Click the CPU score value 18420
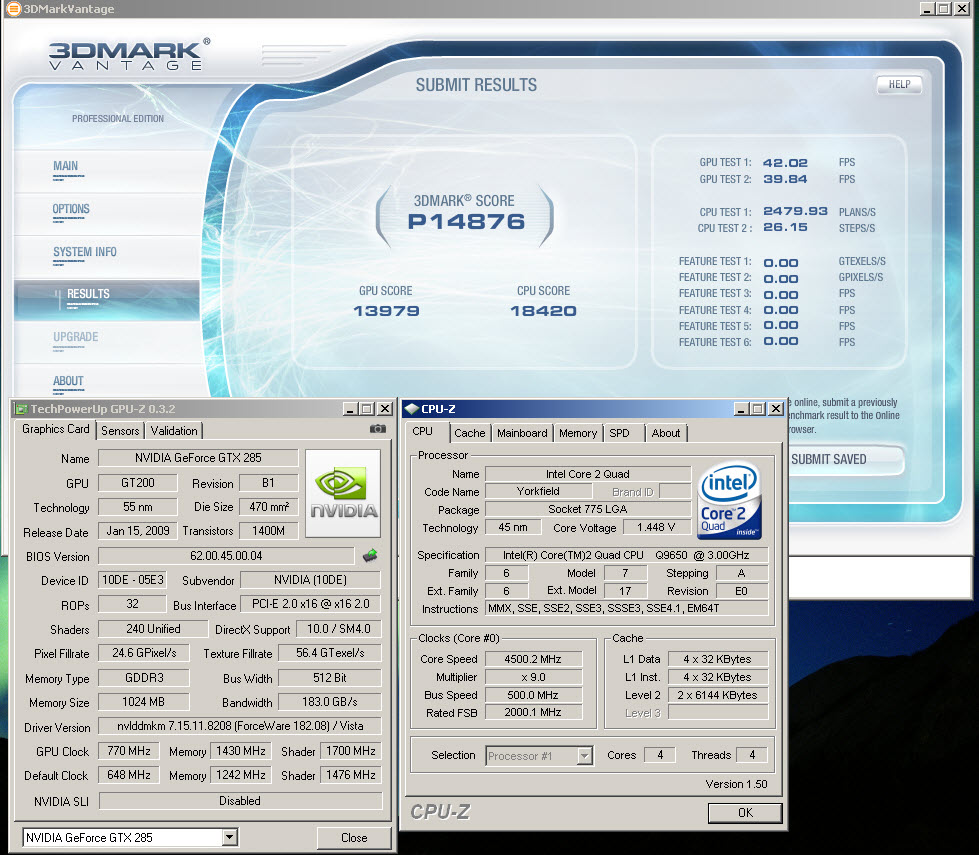Screen dimensions: 979x855 pos(543,311)
